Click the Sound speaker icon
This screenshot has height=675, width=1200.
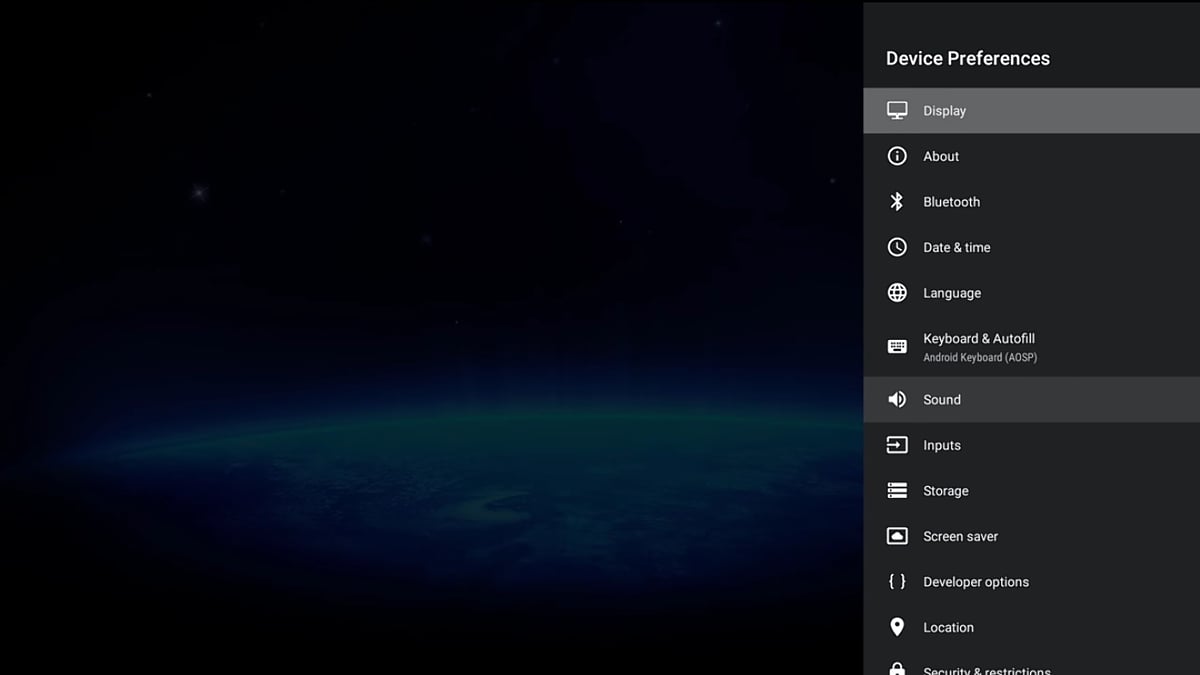coord(897,400)
